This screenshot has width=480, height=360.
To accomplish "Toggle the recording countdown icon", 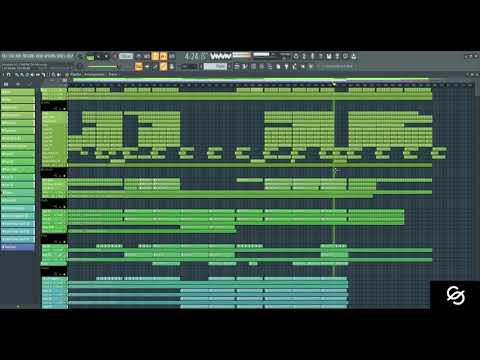I will coord(155,56).
